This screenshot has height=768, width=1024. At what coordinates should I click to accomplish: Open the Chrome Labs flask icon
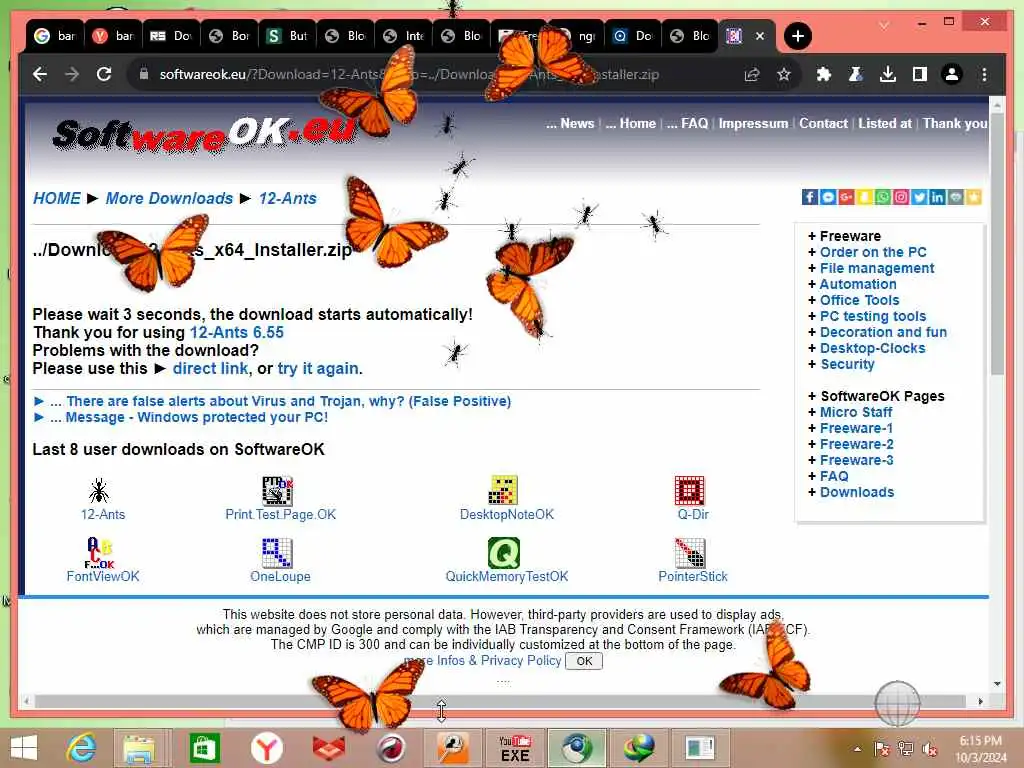pyautogui.click(x=856, y=74)
